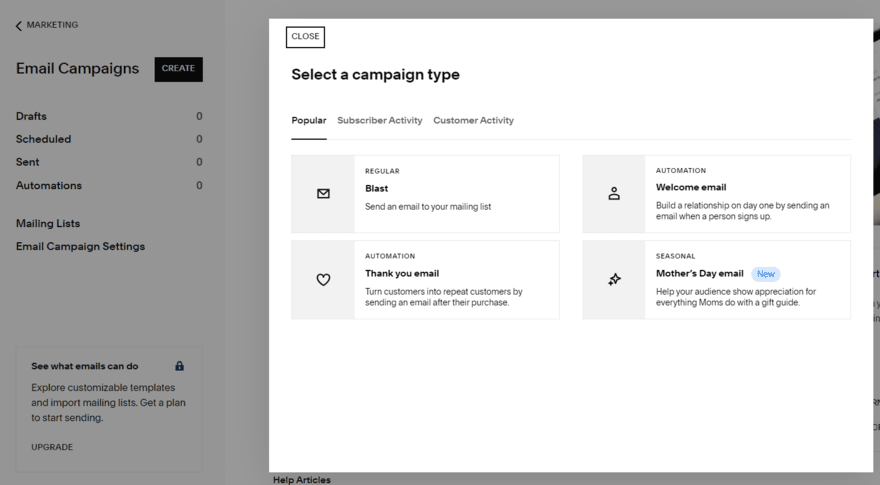Open Help Articles below the dialog

302,480
